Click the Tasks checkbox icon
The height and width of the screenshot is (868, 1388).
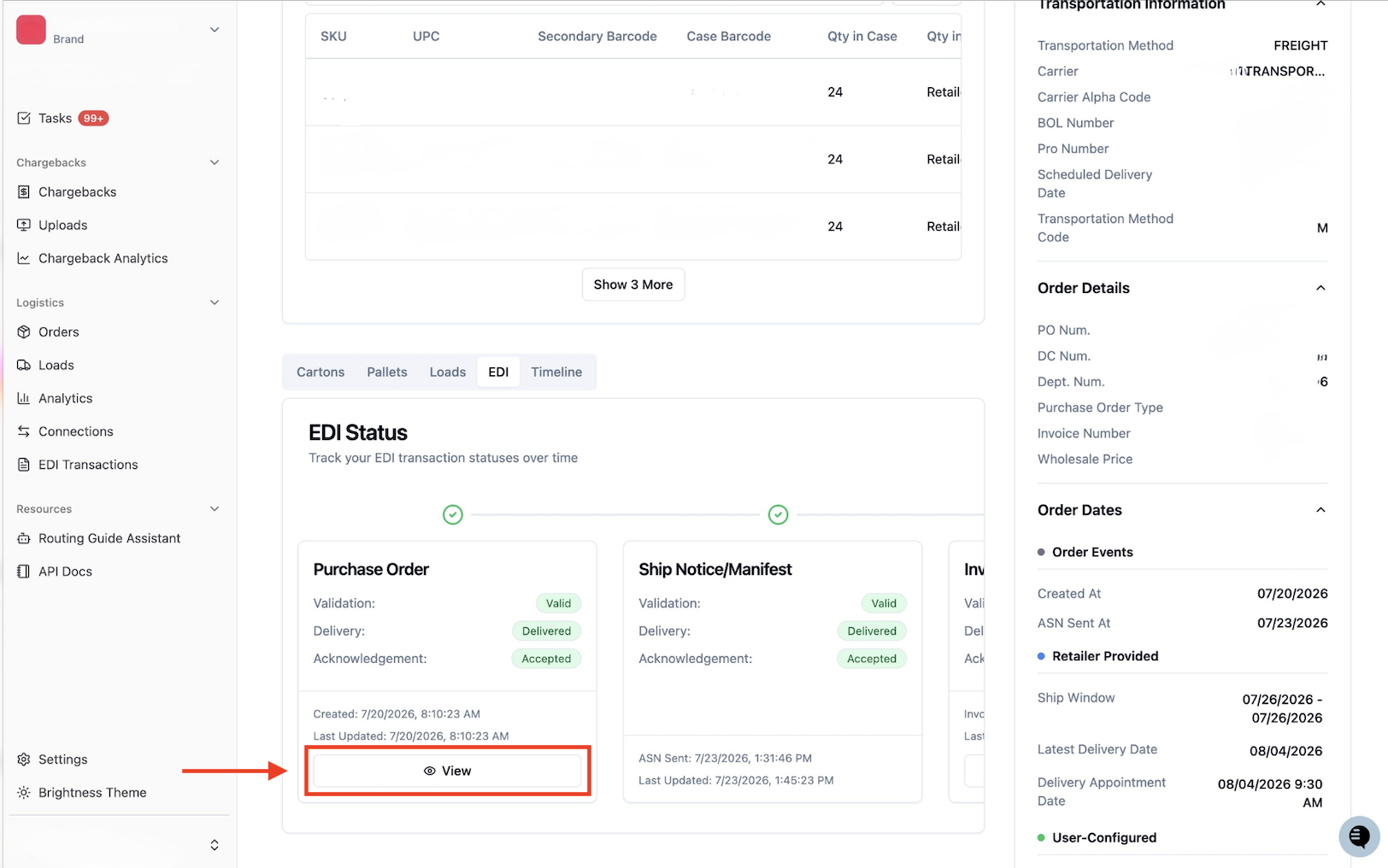point(24,118)
